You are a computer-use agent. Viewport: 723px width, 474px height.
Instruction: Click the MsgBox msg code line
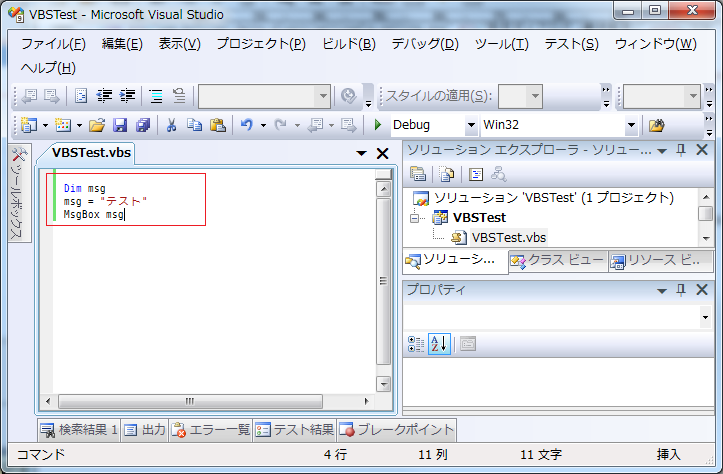tap(94, 214)
